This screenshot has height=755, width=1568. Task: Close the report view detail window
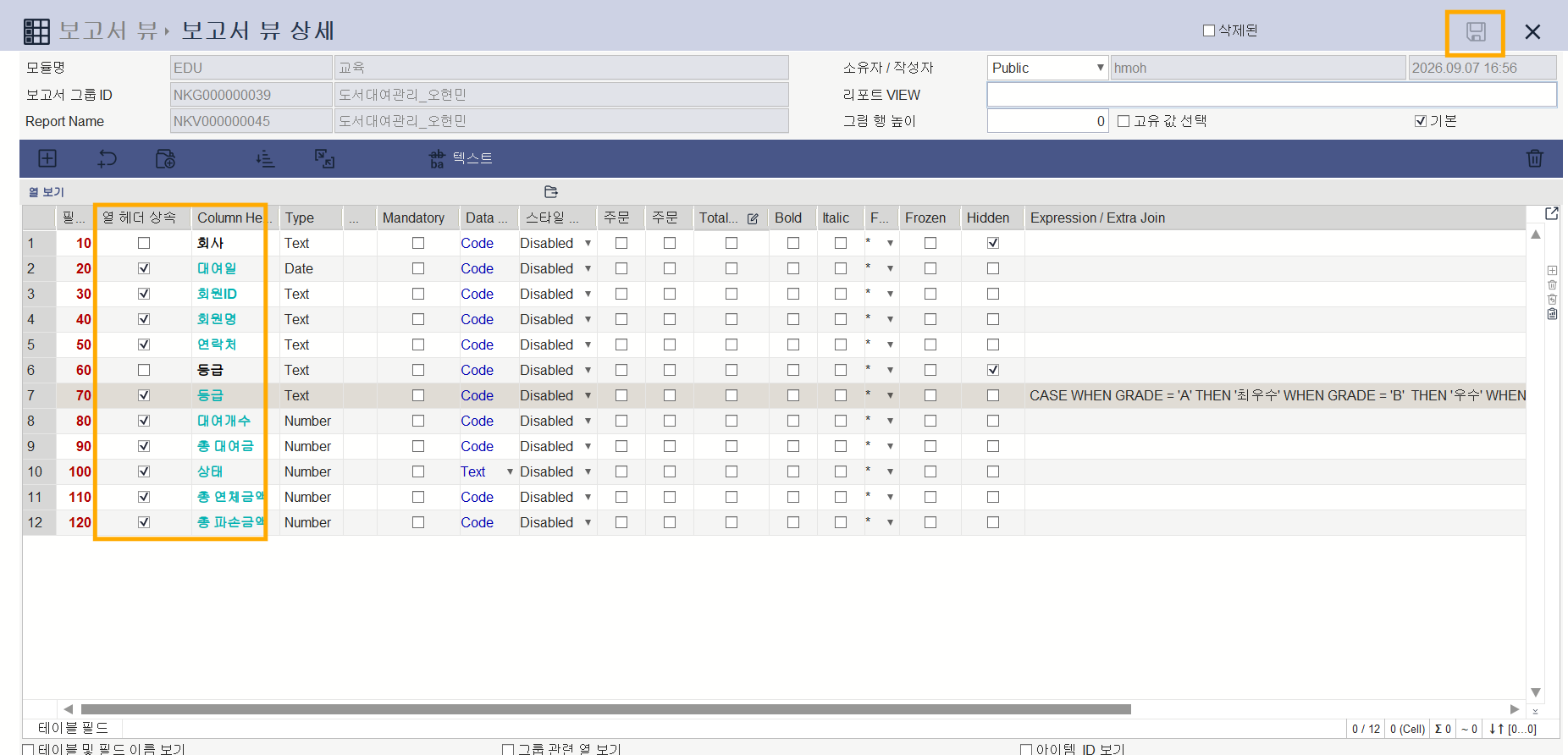pyautogui.click(x=1532, y=32)
